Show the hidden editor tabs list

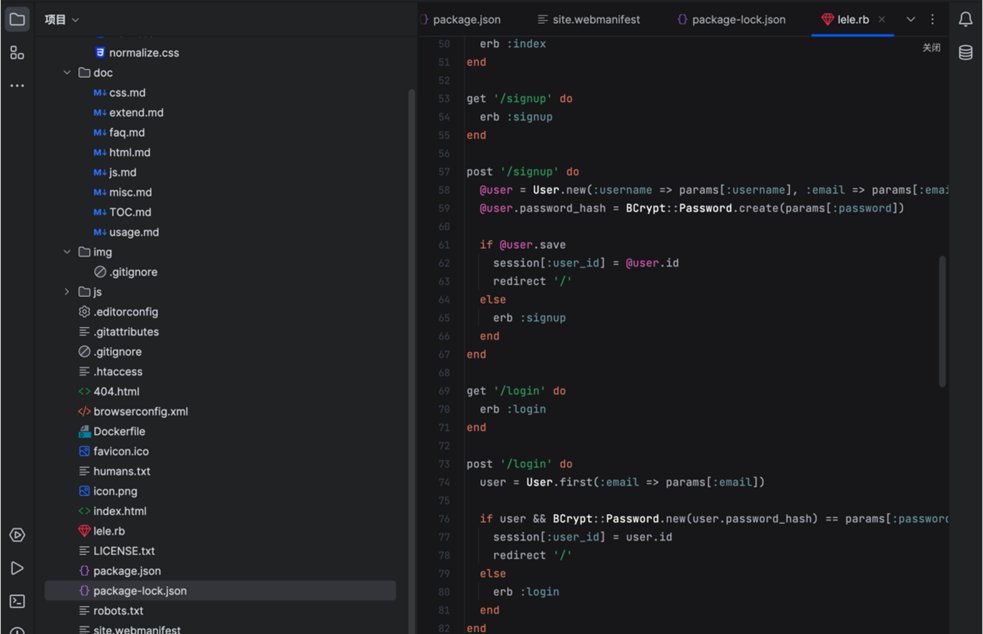[911, 19]
